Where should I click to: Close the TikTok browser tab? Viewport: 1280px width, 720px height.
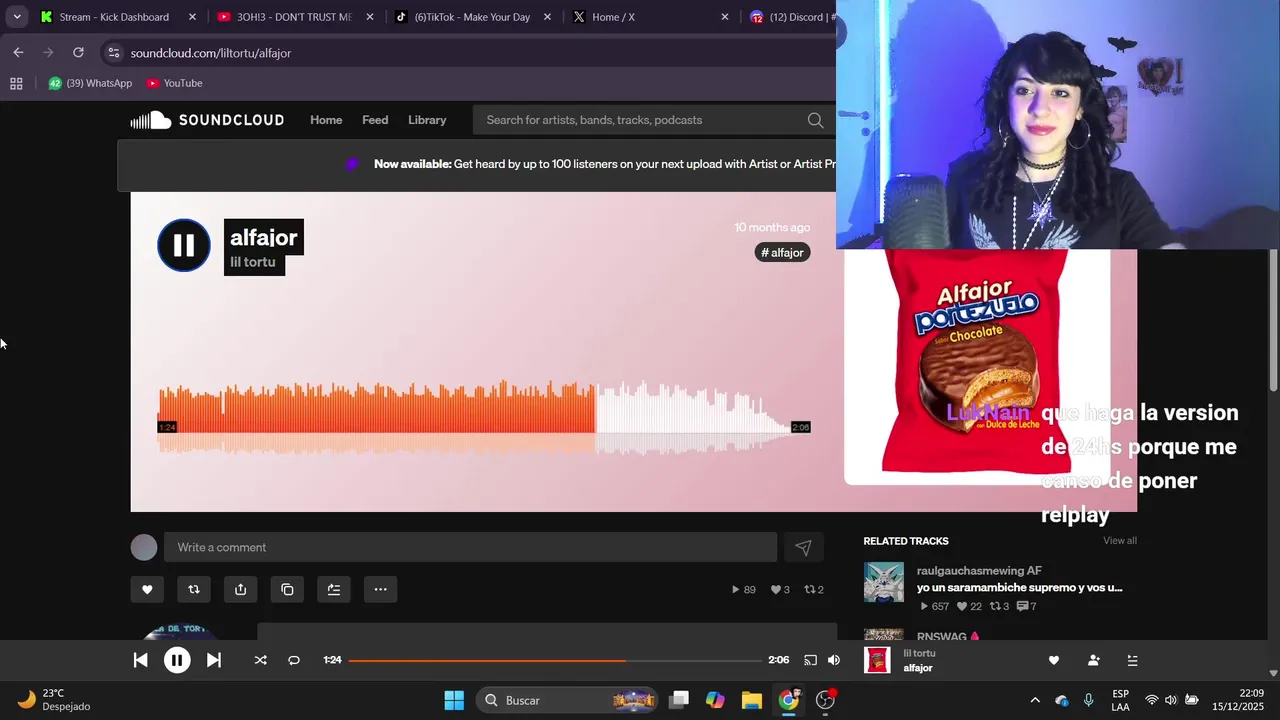547,17
